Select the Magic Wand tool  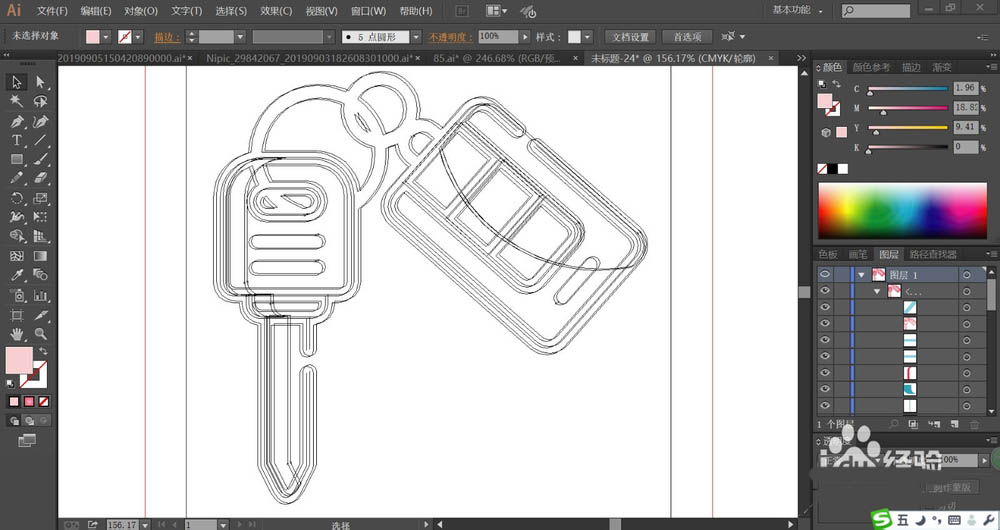click(17, 101)
